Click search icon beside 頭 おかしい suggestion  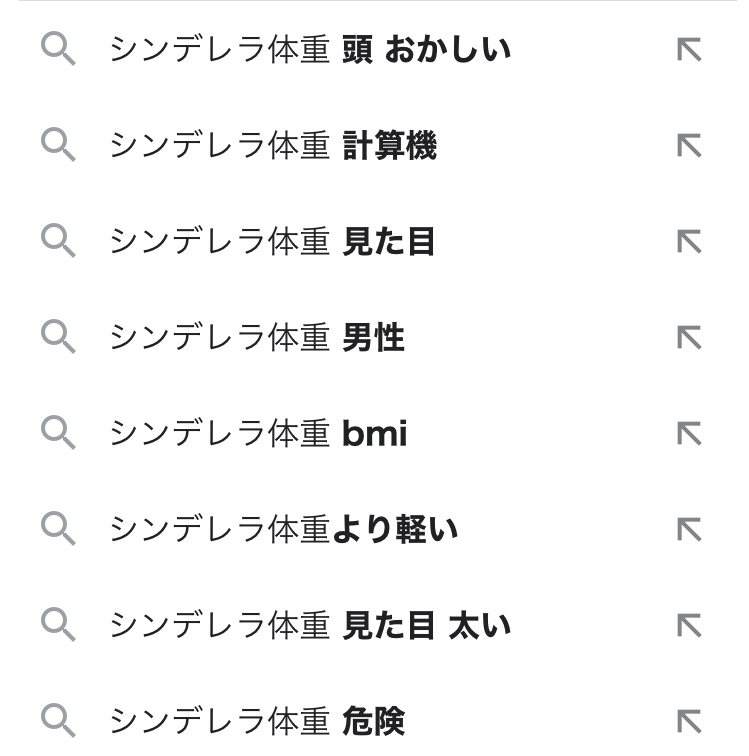click(x=58, y=50)
